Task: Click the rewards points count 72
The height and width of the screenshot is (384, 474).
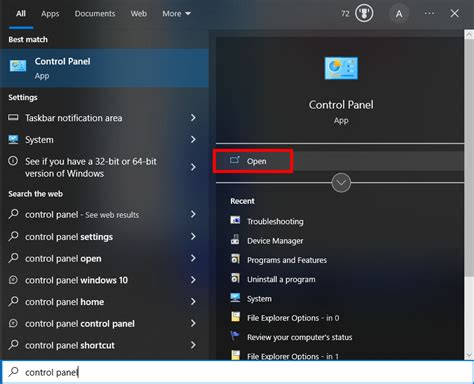Action: [345, 14]
